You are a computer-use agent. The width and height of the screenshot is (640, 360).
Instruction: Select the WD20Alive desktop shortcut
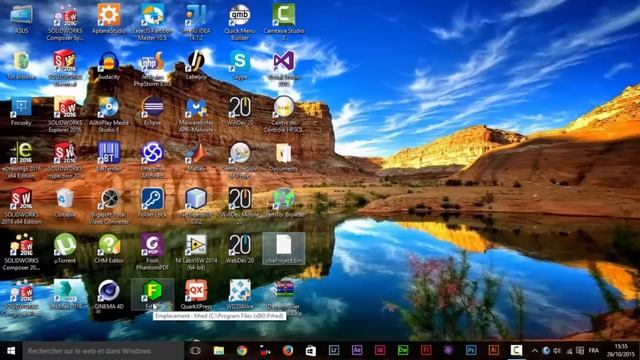240,294
